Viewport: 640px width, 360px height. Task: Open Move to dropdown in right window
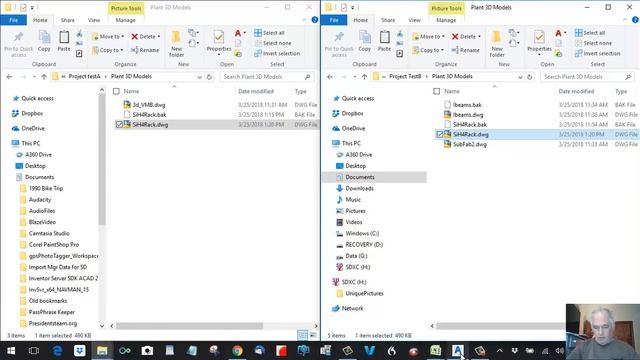[x=429, y=36]
